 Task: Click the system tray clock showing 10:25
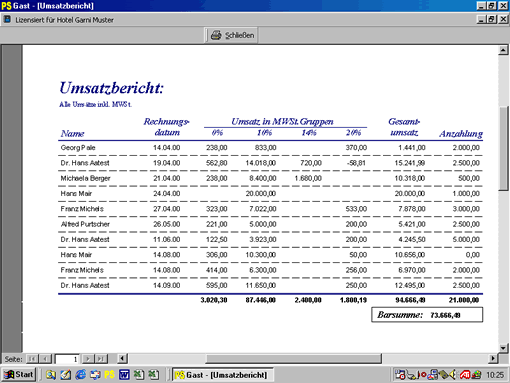(495, 375)
